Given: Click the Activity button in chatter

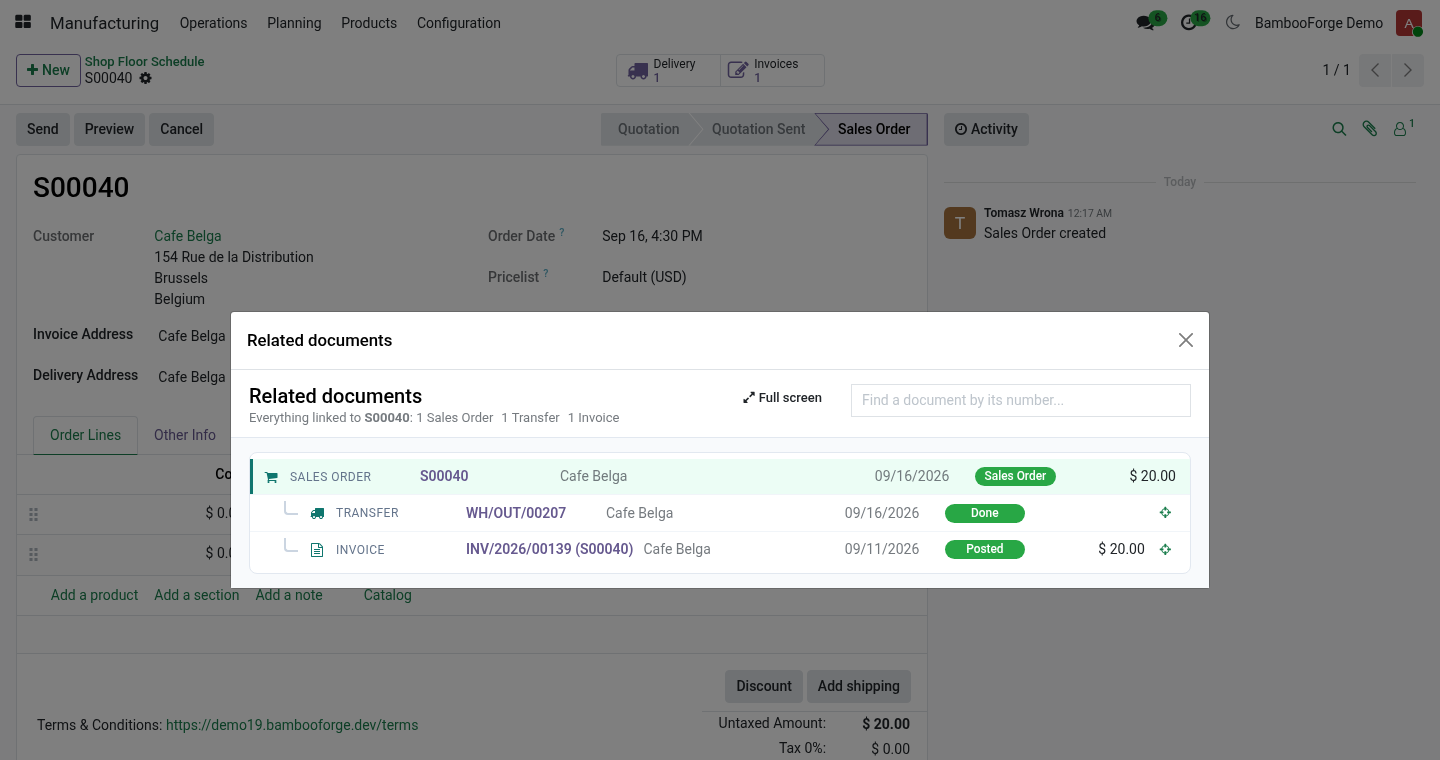Looking at the screenshot, I should point(986,129).
